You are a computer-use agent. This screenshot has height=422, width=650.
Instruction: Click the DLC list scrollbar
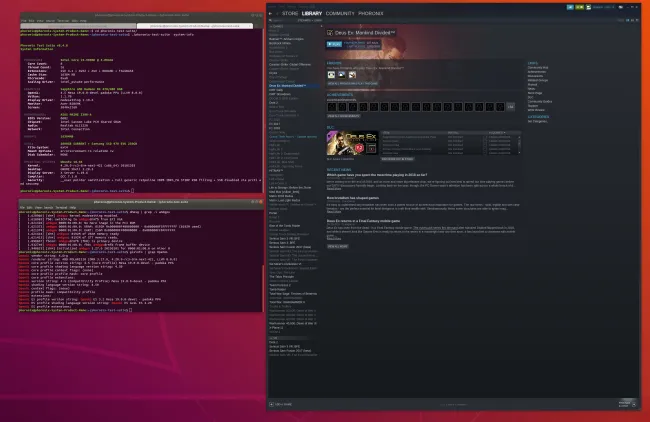pos(519,145)
